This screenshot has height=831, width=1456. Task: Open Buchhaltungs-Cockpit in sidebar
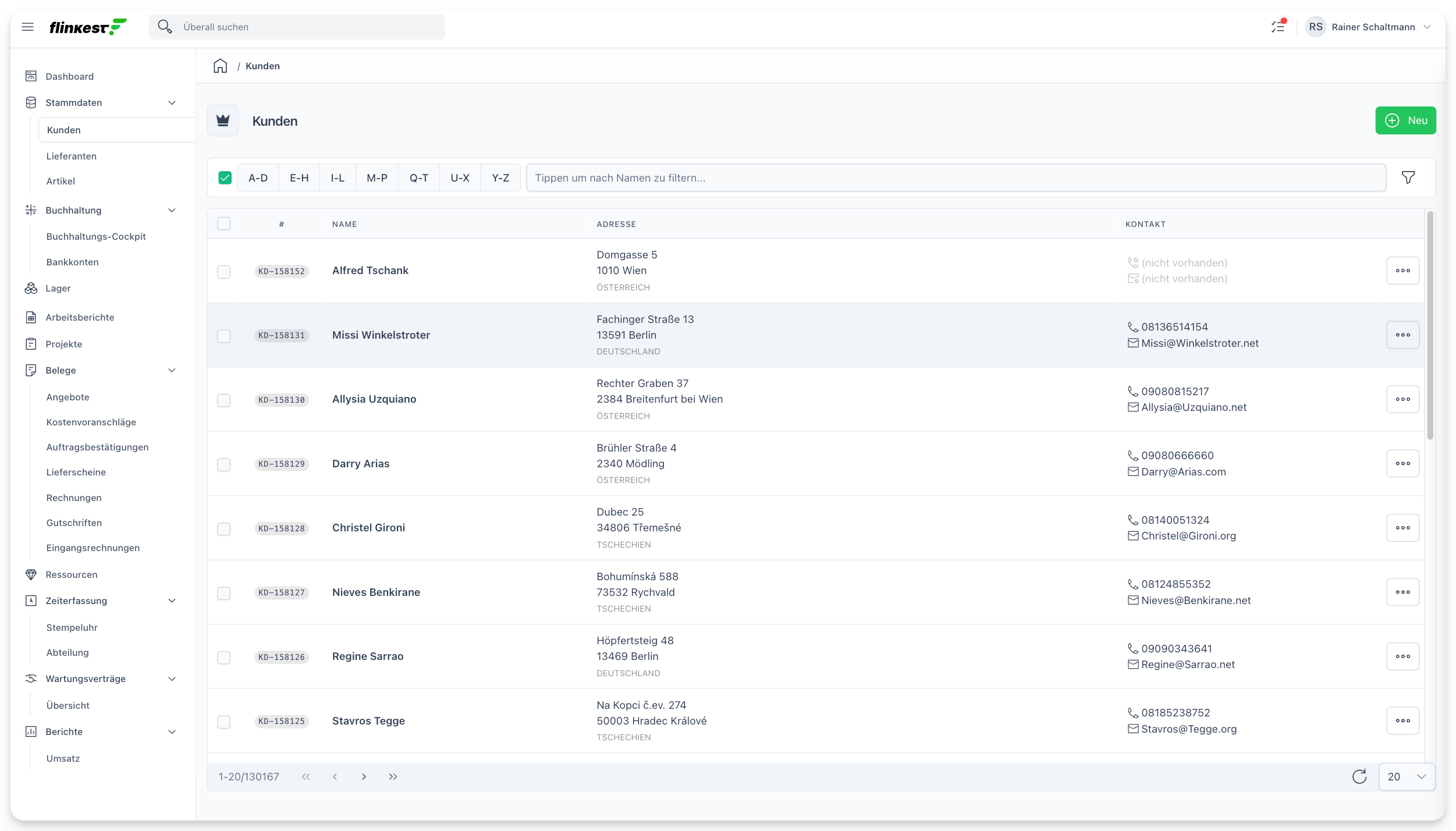96,236
